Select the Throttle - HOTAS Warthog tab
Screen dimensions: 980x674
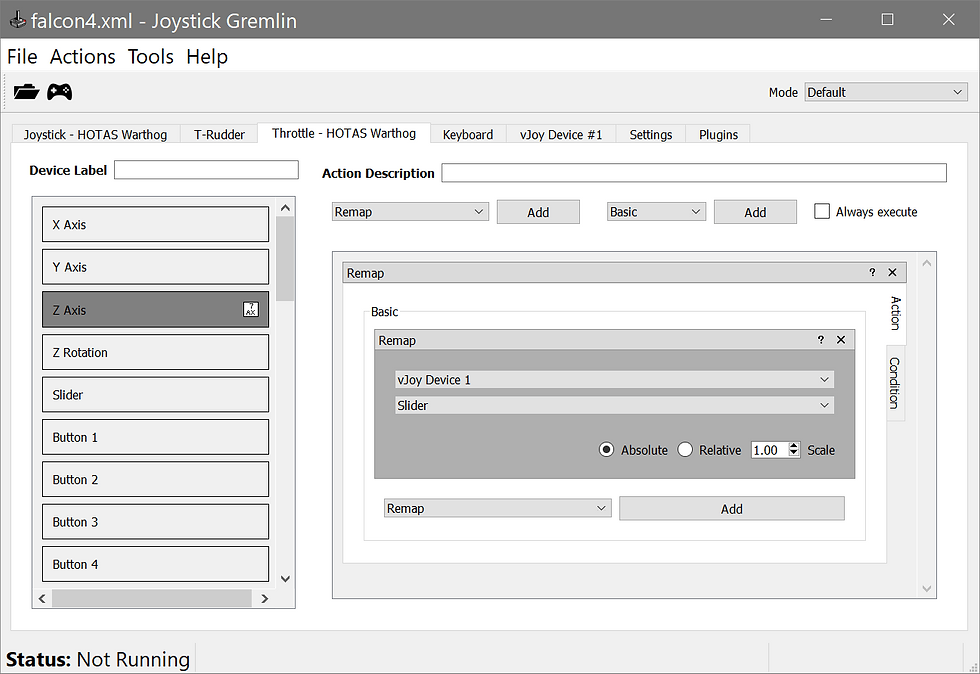(344, 133)
